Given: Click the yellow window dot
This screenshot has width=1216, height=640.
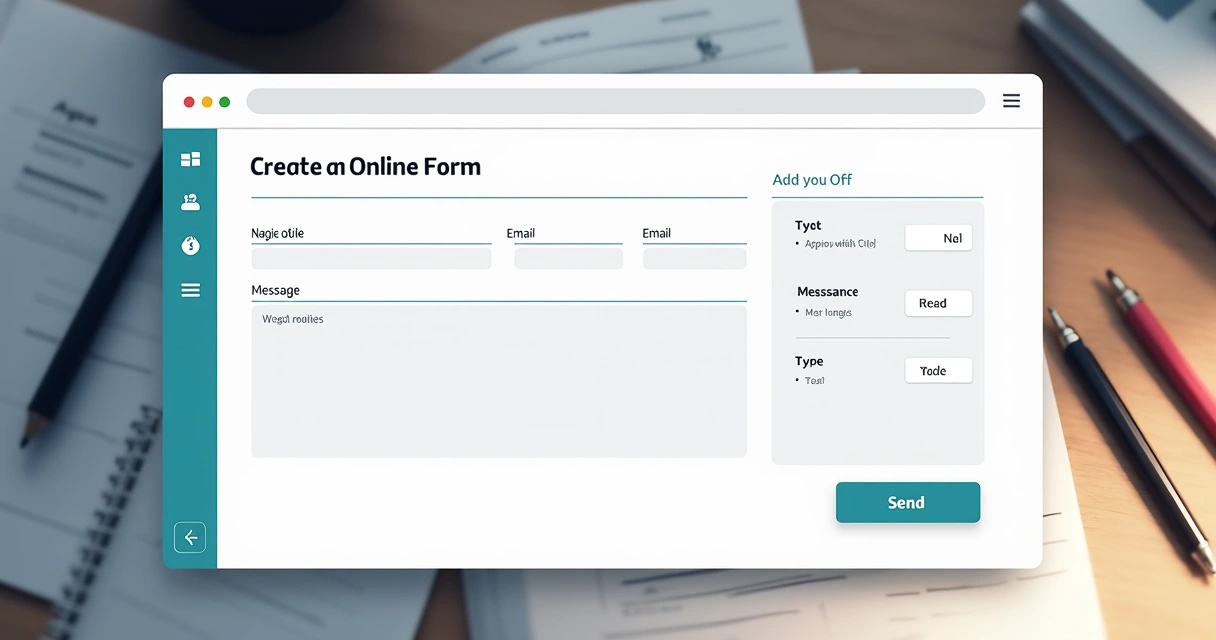Looking at the screenshot, I should 207,102.
